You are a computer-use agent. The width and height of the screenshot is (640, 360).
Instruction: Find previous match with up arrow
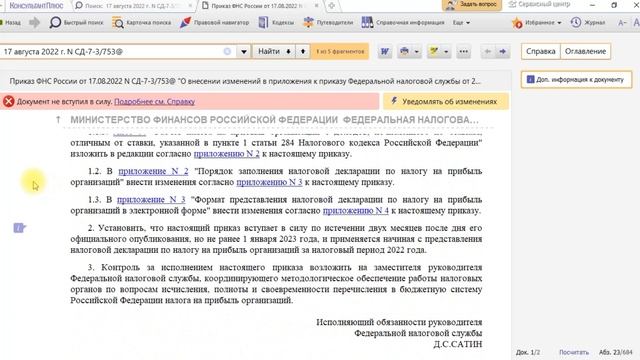303,51
